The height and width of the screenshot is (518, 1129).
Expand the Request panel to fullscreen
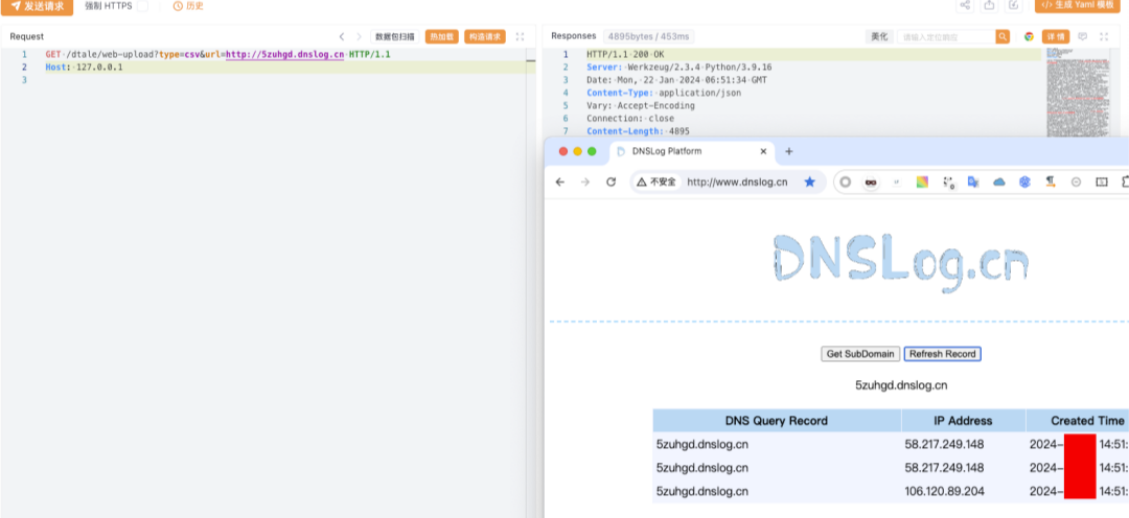pos(520,37)
